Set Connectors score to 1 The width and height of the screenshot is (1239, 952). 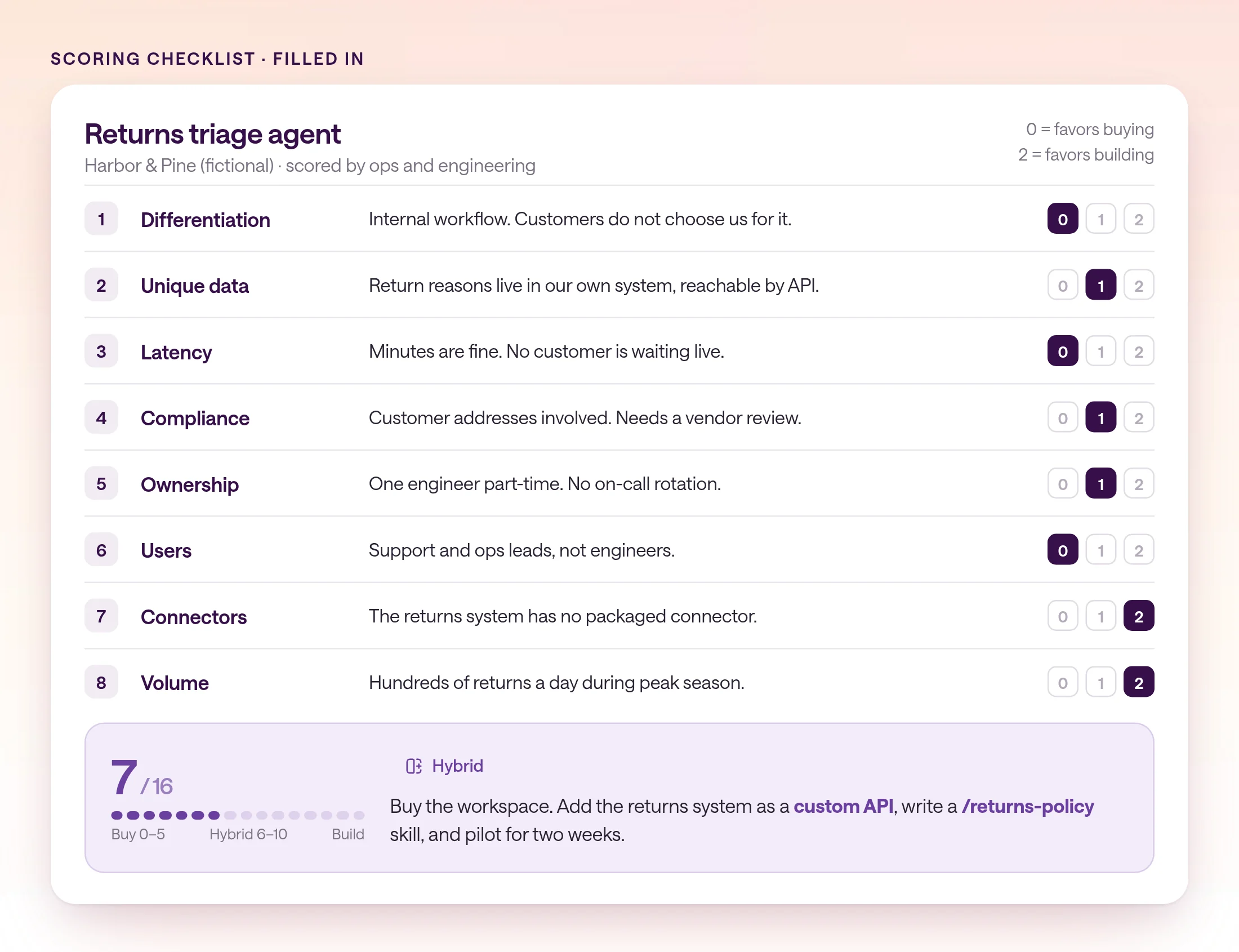tap(1100, 616)
